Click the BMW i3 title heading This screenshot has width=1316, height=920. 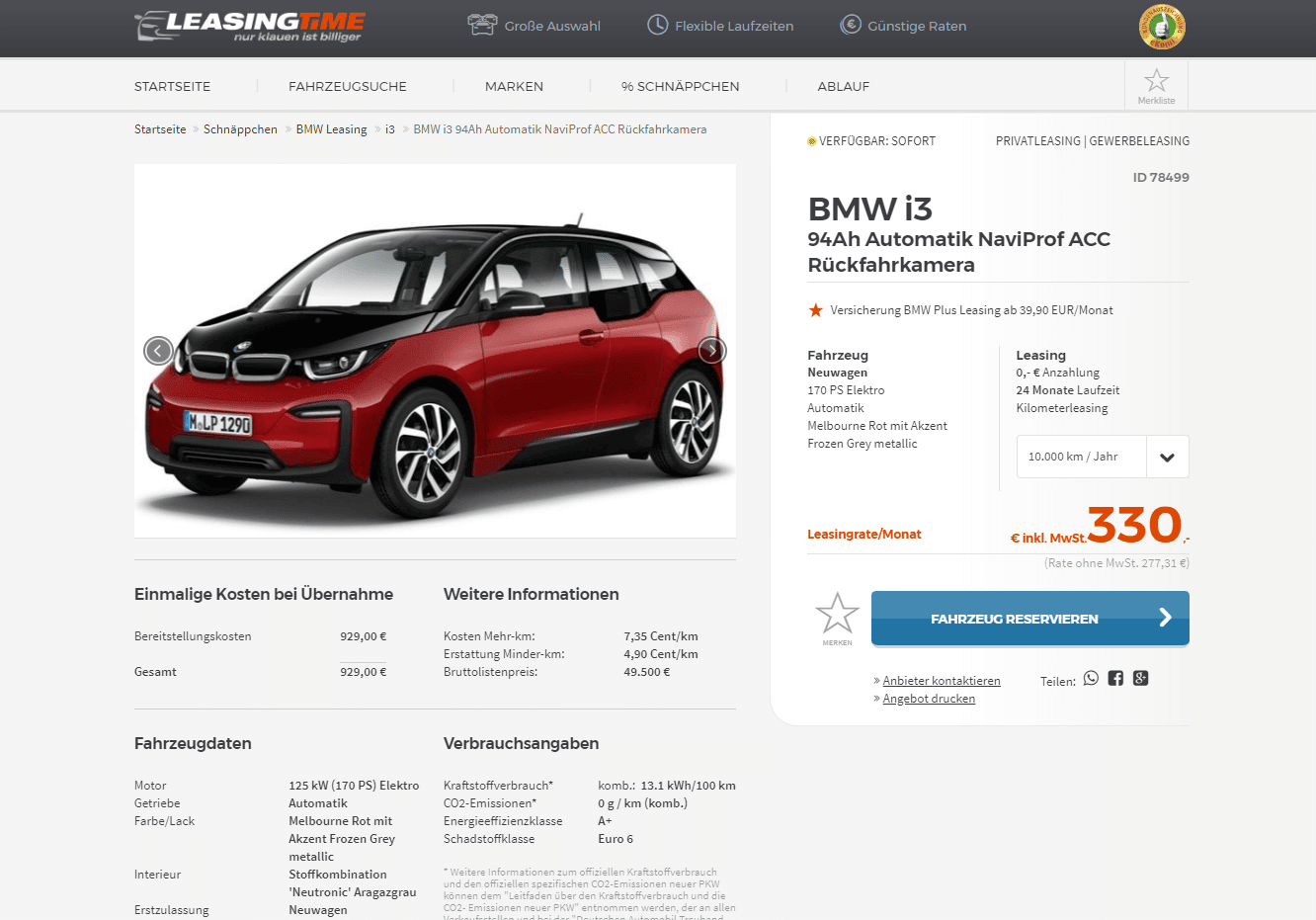[869, 209]
